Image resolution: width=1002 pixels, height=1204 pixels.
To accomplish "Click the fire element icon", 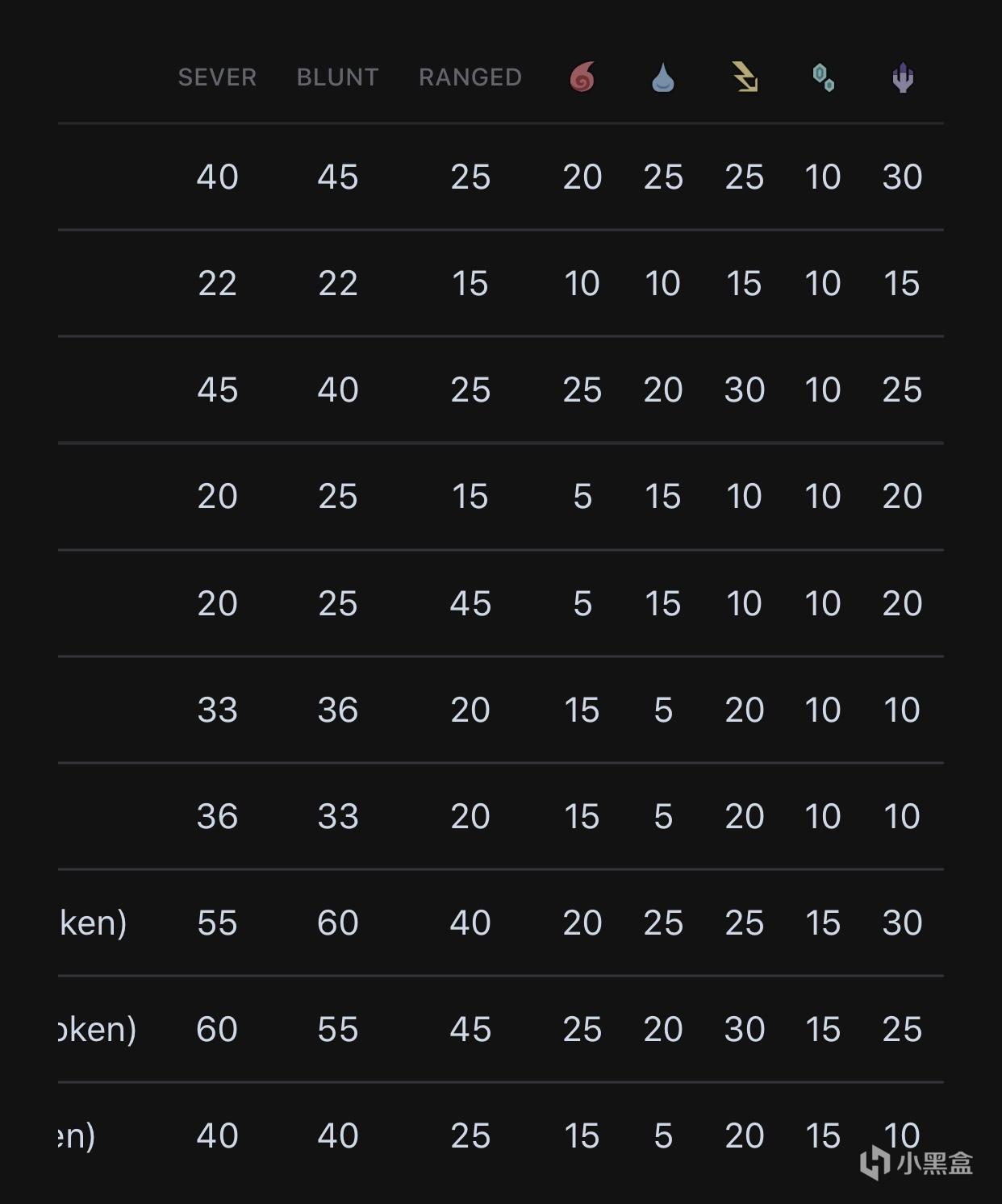I will (582, 77).
